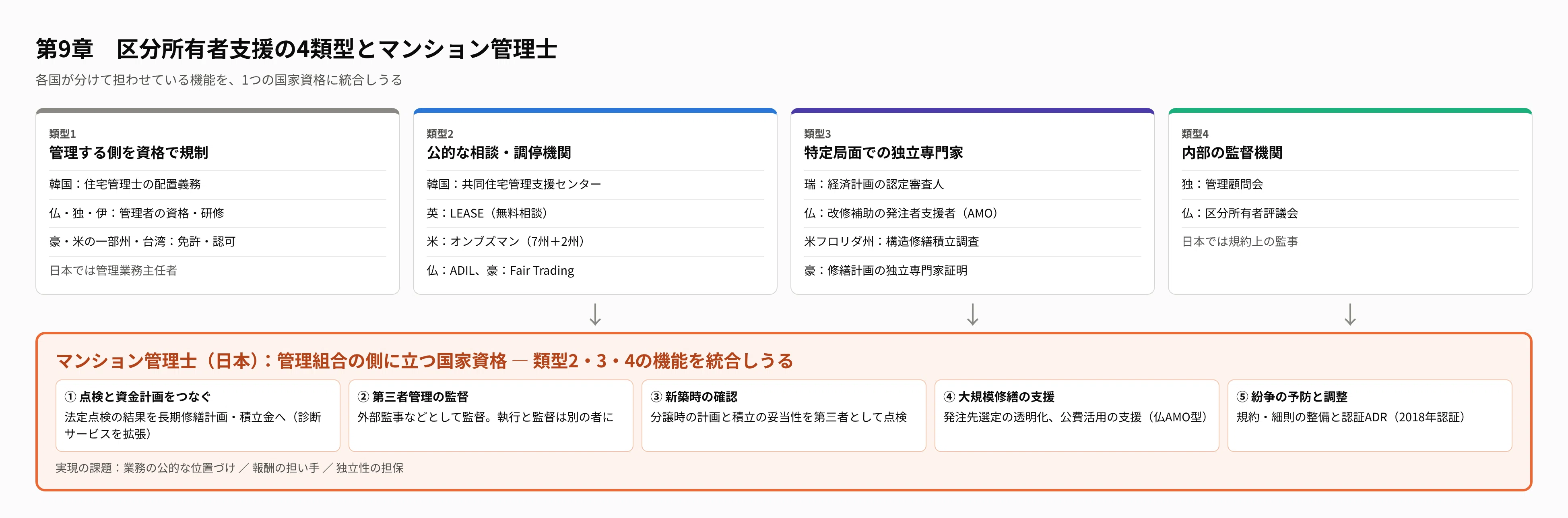Image resolution: width=1568 pixels, height=518 pixels.
Task: Click the text 外部監事などとして監督。執行と監督は別の者に
Action: 485,417
